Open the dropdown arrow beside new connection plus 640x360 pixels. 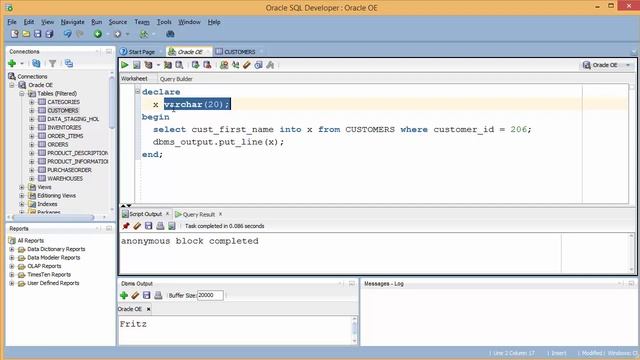click(x=22, y=64)
